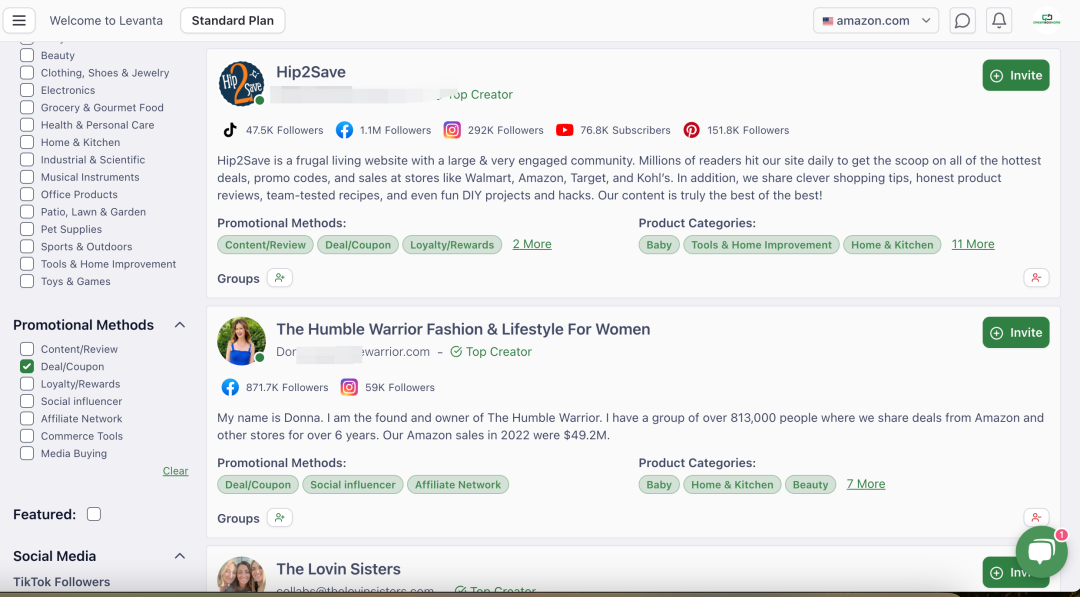
Task: Collapse the Social Media section
Action: (x=180, y=556)
